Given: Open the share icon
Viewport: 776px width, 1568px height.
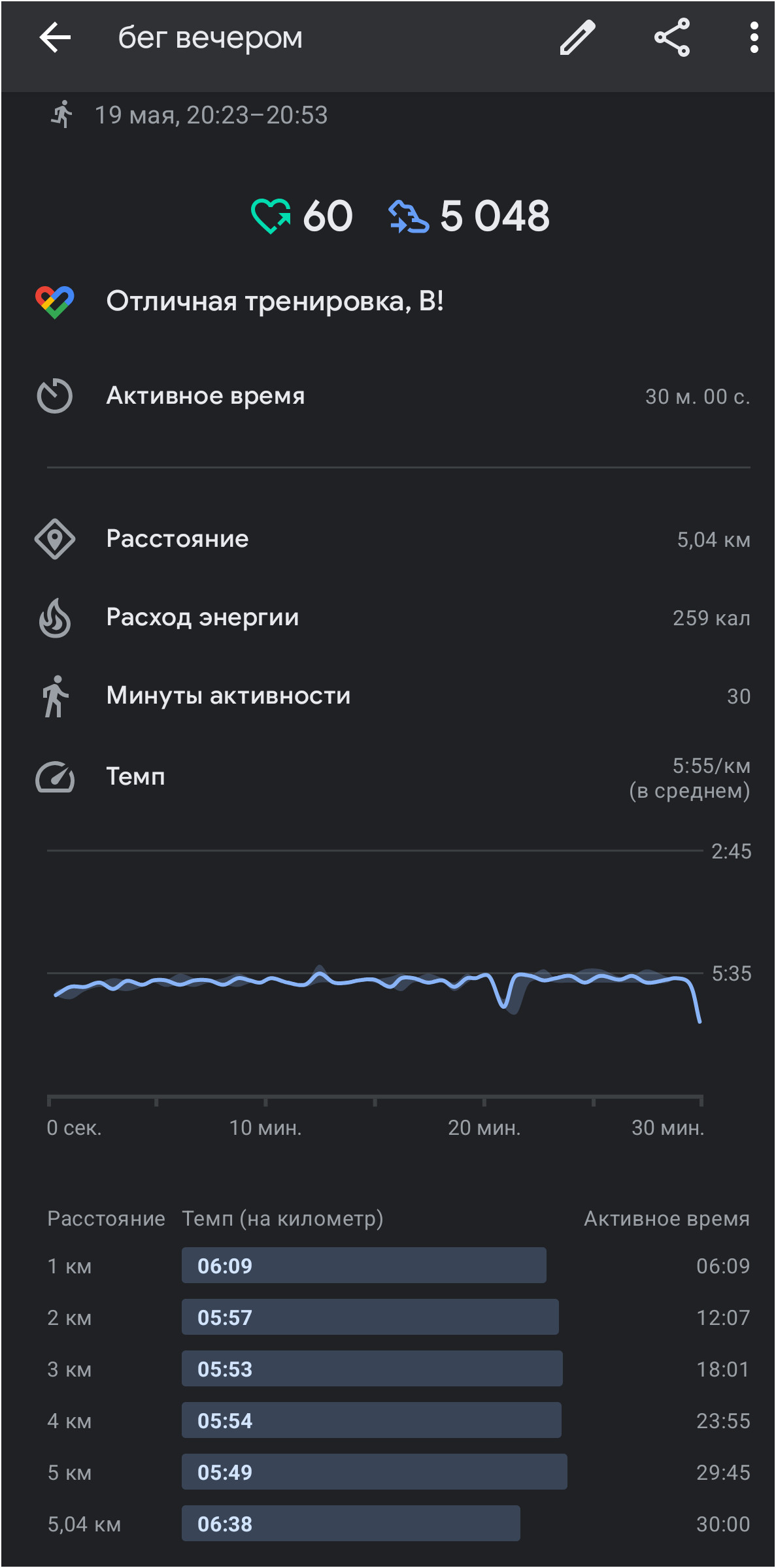Looking at the screenshot, I should pos(672,37).
